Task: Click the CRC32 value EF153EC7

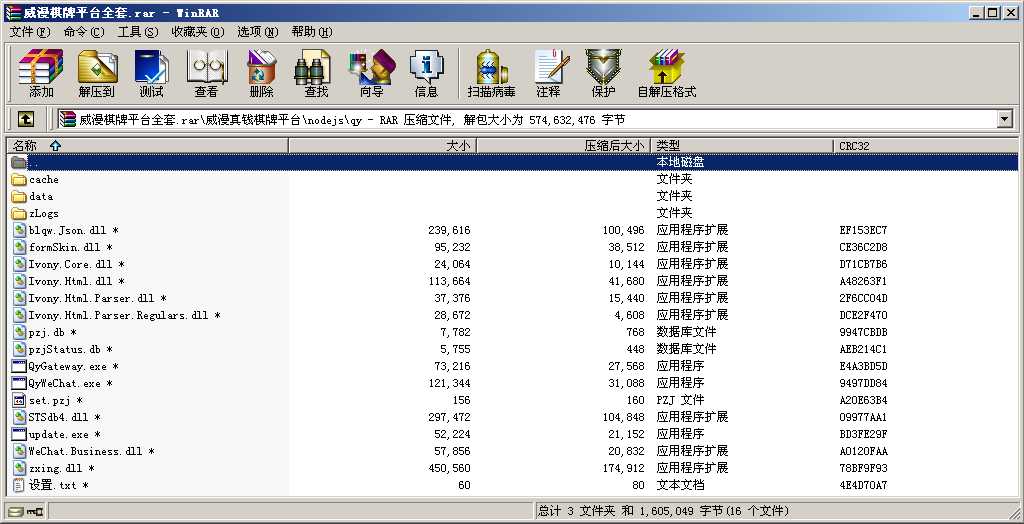Action: tap(863, 230)
